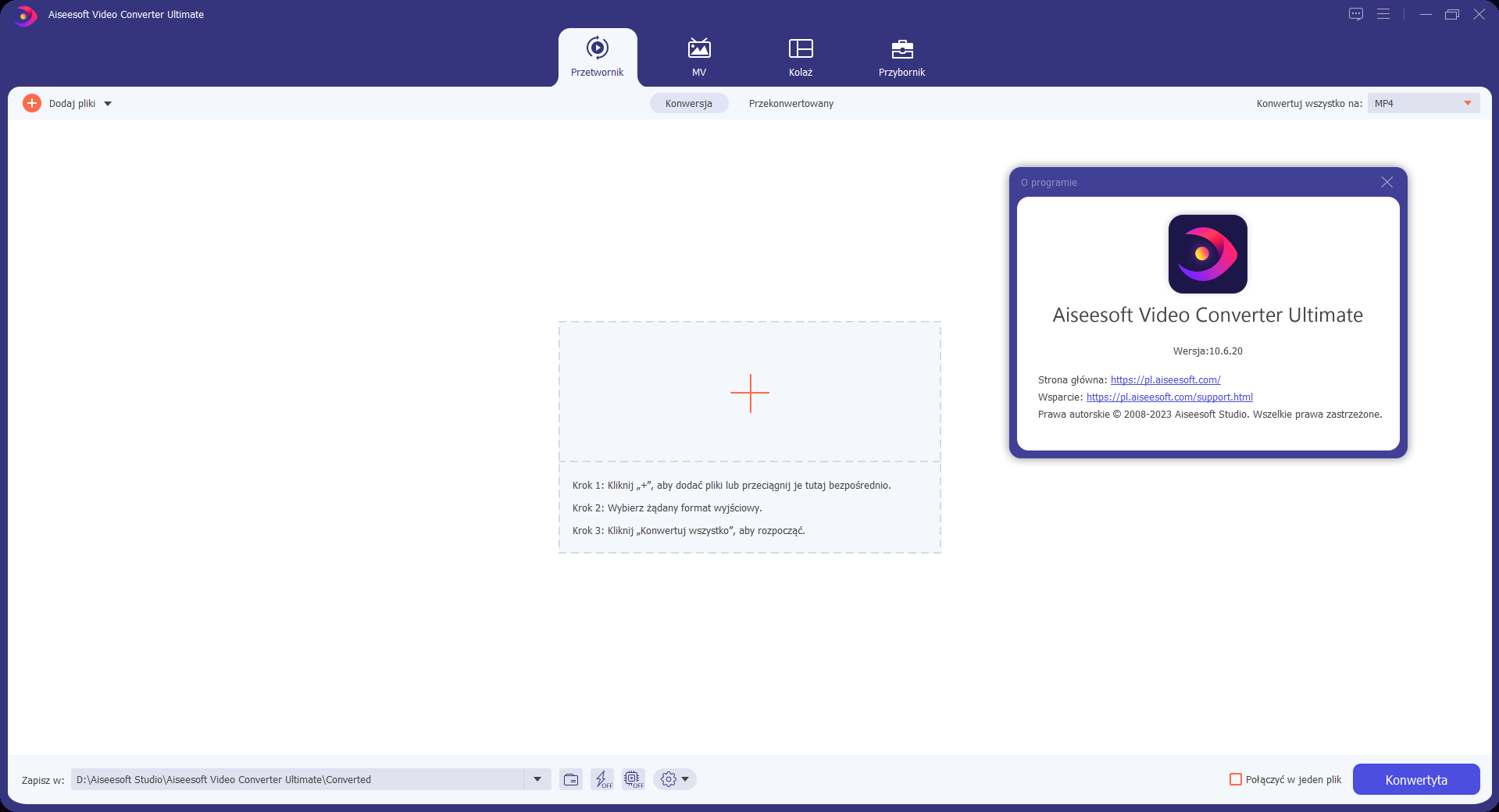The height and width of the screenshot is (812, 1499).
Task: Open the https://pl.aiseesoft.com/ homepage link
Action: (1165, 380)
